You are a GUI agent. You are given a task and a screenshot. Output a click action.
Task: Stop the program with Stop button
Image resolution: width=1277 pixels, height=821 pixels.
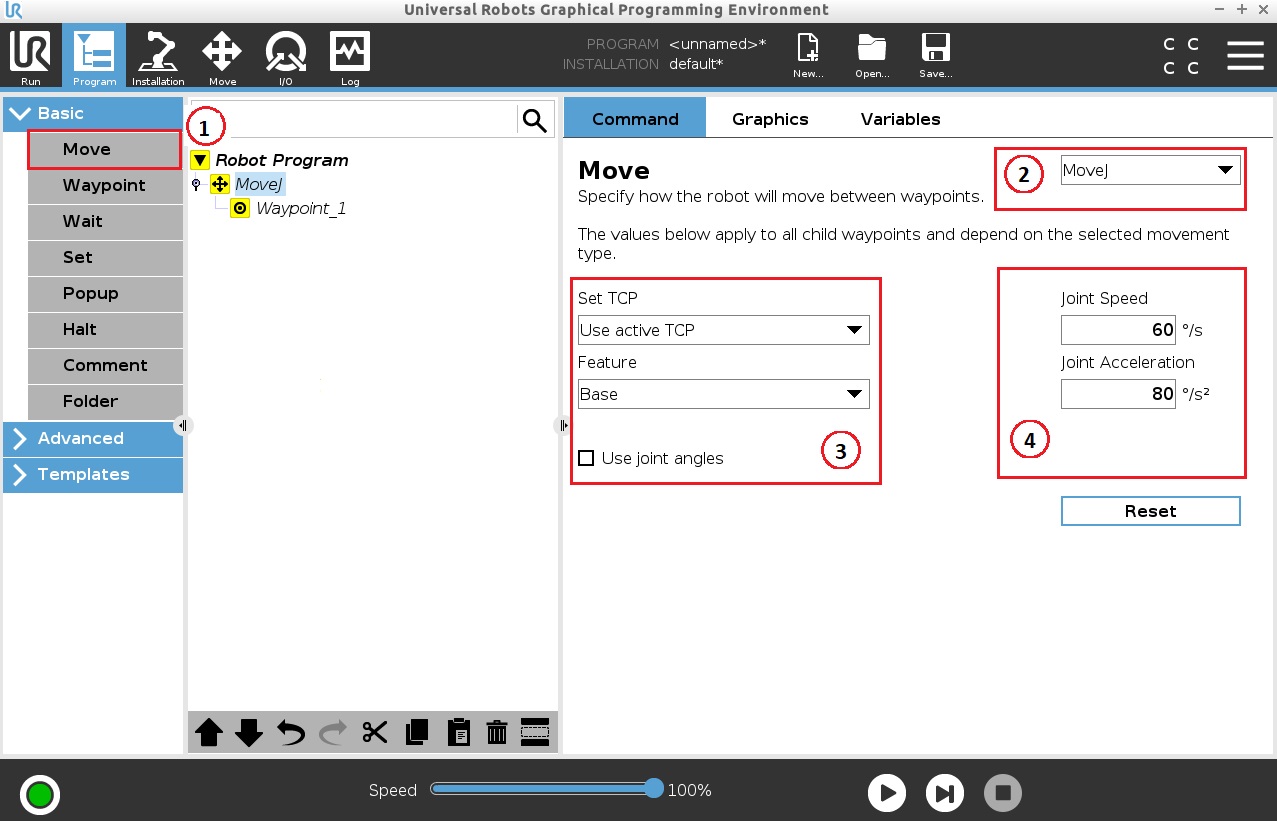pos(1003,793)
